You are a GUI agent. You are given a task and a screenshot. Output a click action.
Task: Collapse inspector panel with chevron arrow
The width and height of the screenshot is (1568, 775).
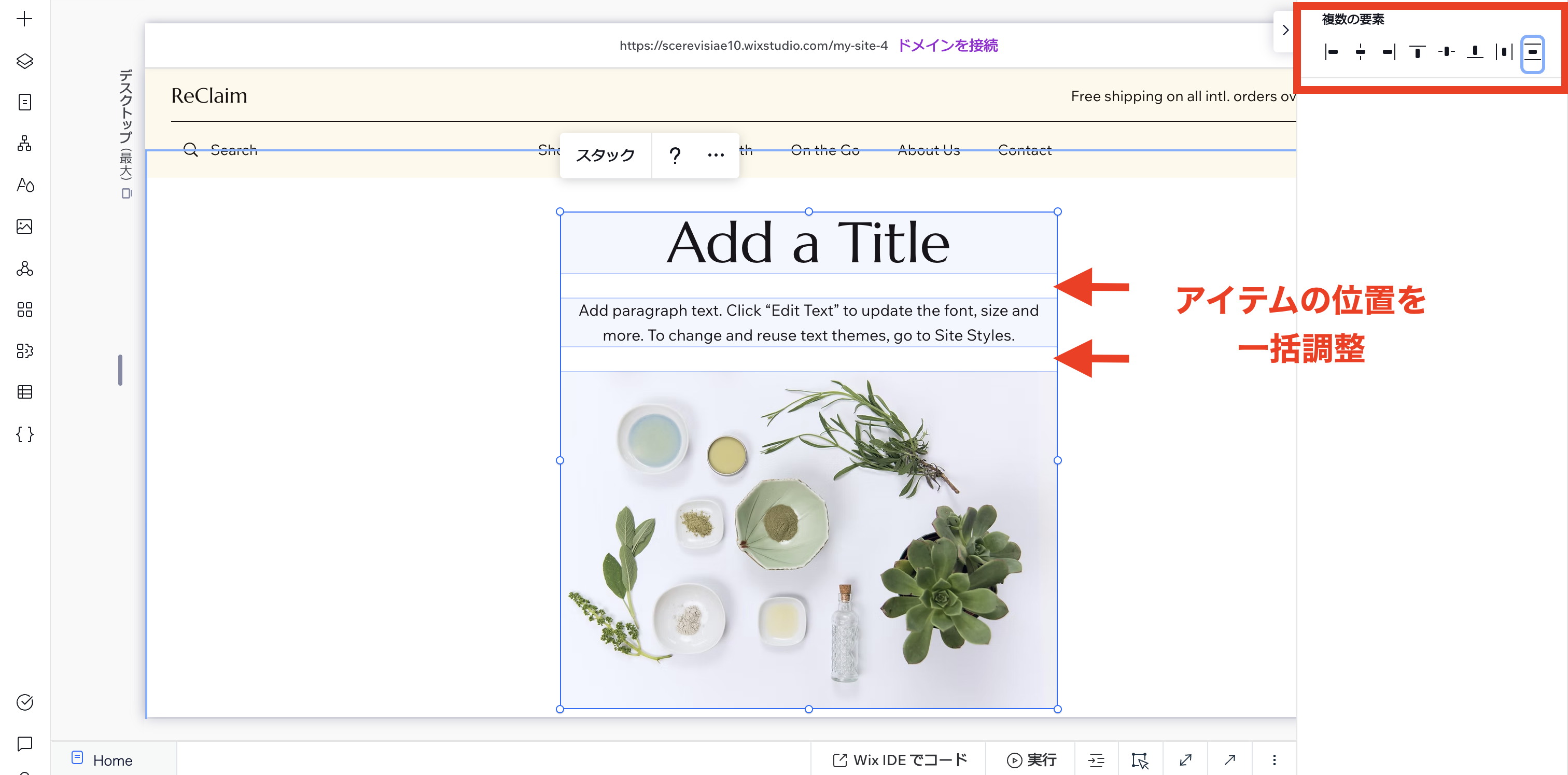pos(1285,31)
